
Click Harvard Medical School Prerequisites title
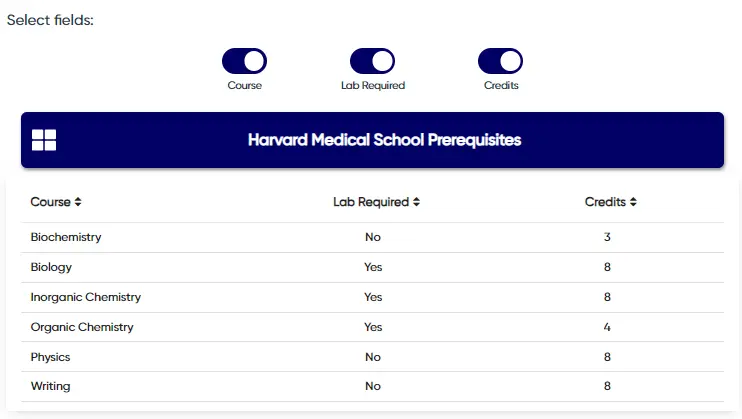[x=384, y=140]
